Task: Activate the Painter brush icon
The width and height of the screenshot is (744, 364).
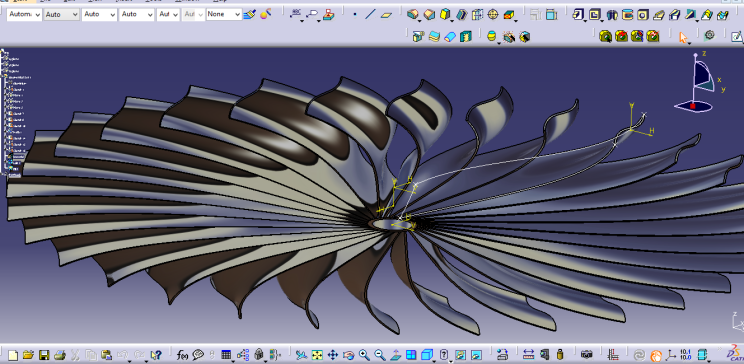Action: pos(249,15)
